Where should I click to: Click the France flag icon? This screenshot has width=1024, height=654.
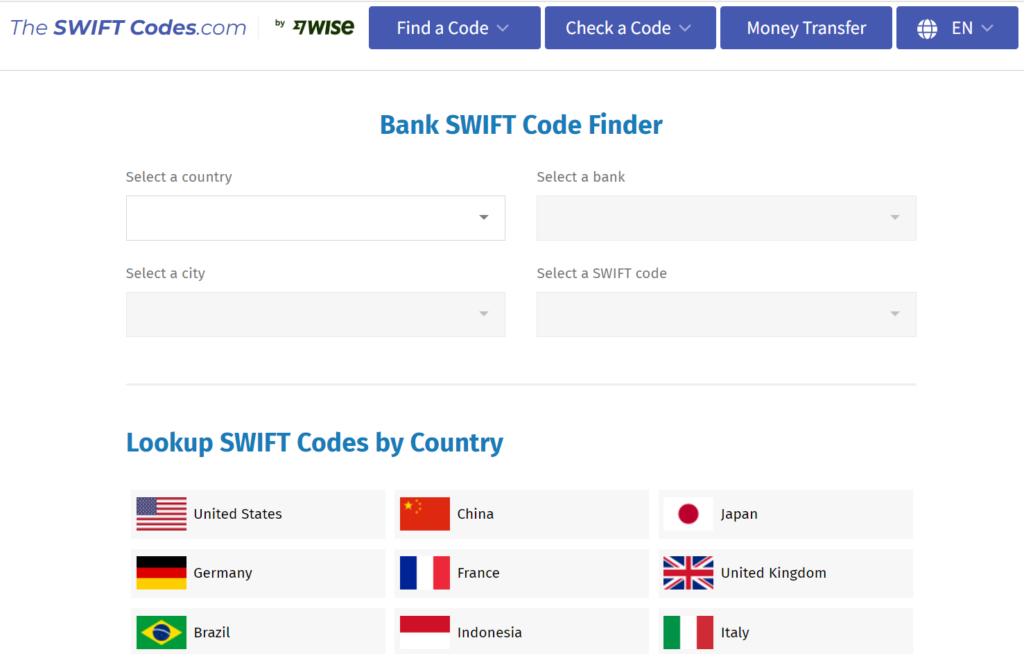point(424,573)
